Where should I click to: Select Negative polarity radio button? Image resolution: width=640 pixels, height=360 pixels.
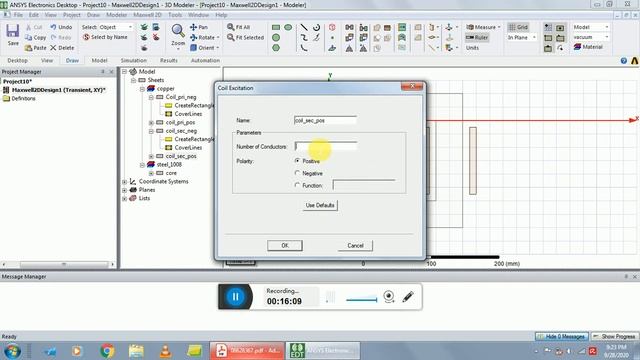[297, 173]
